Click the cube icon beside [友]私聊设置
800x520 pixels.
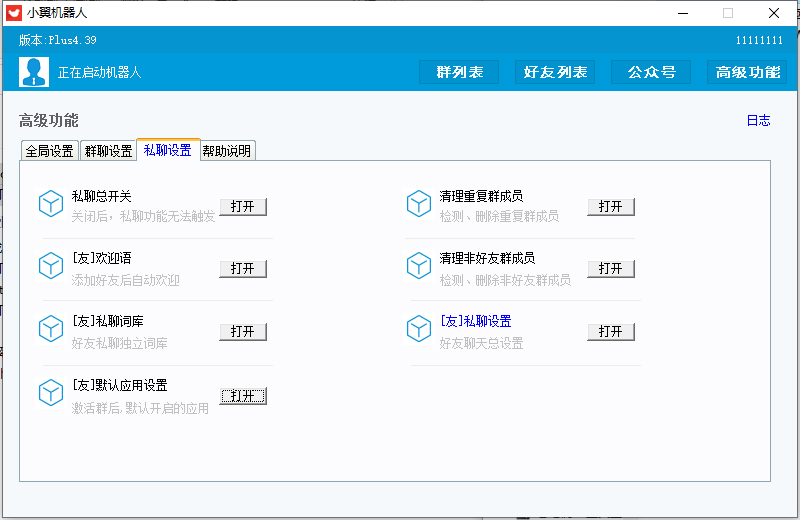(419, 329)
